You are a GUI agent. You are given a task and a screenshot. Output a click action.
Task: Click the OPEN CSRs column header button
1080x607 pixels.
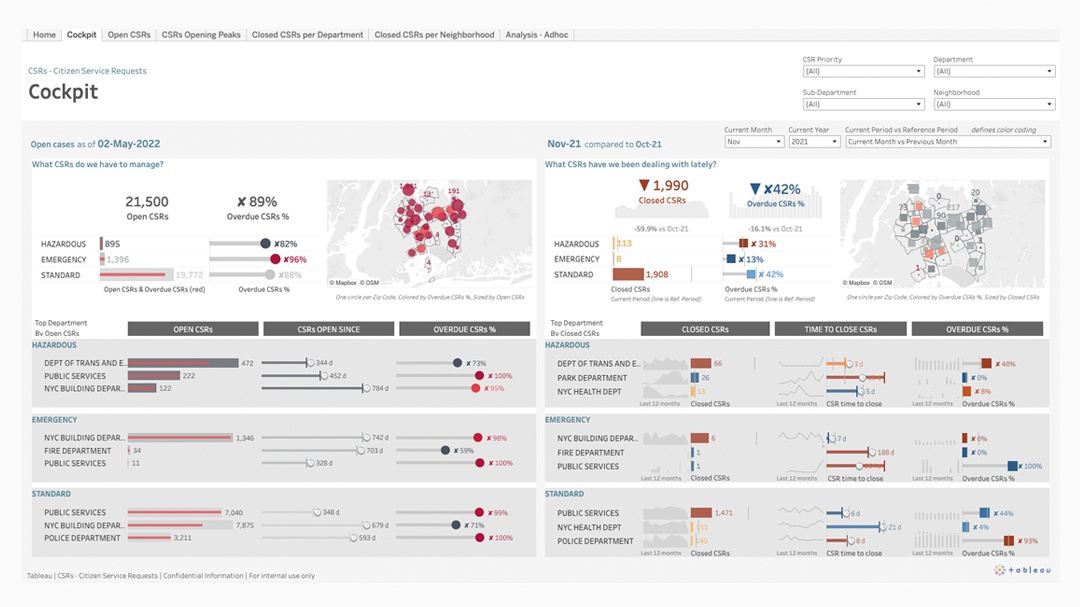pos(193,329)
